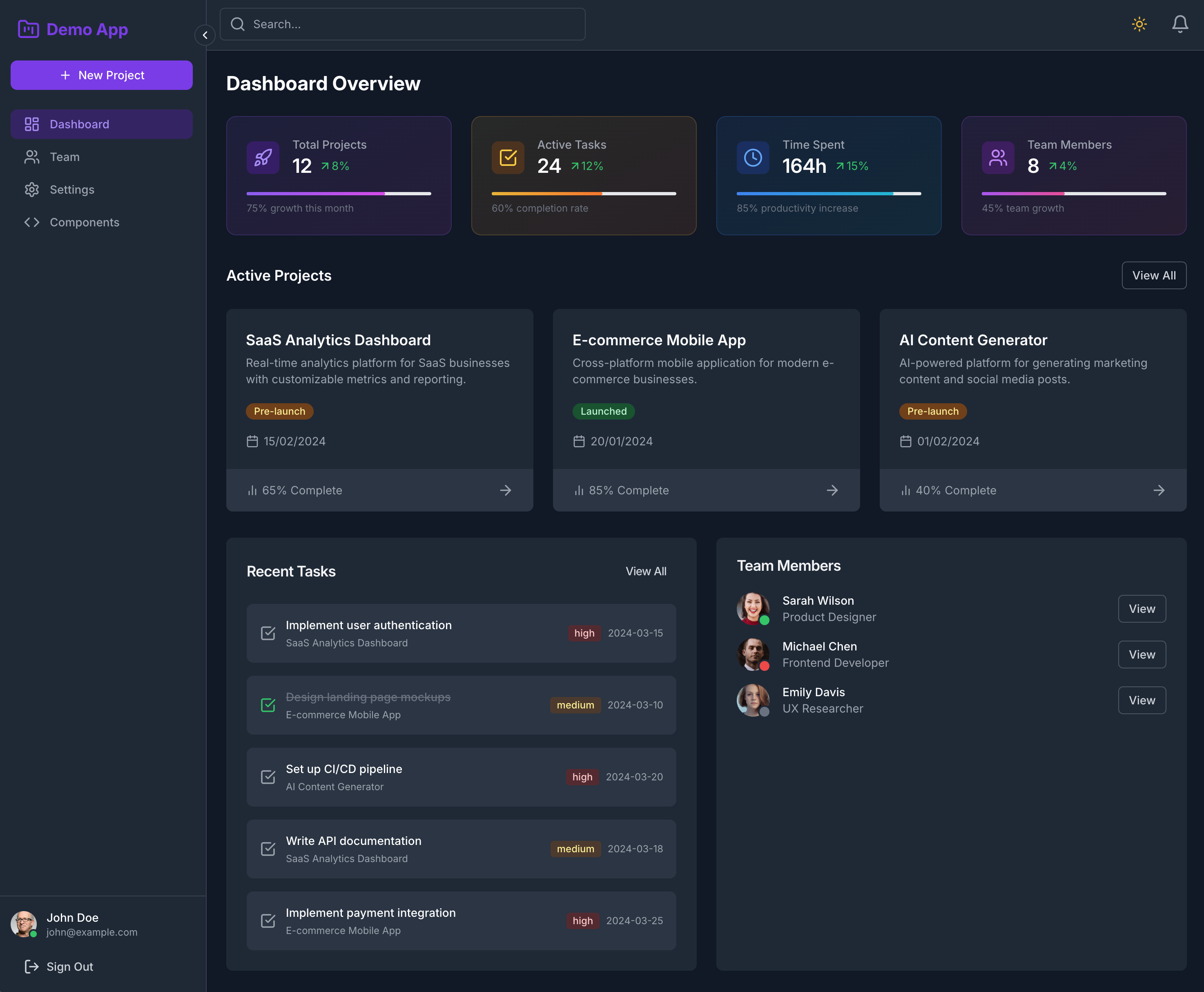Click View All for Active Projects
This screenshot has width=1204, height=992.
coord(1154,275)
